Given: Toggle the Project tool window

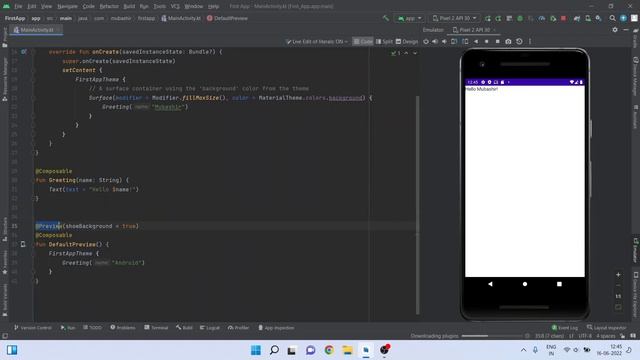Looking at the screenshot, I should click(5, 37).
